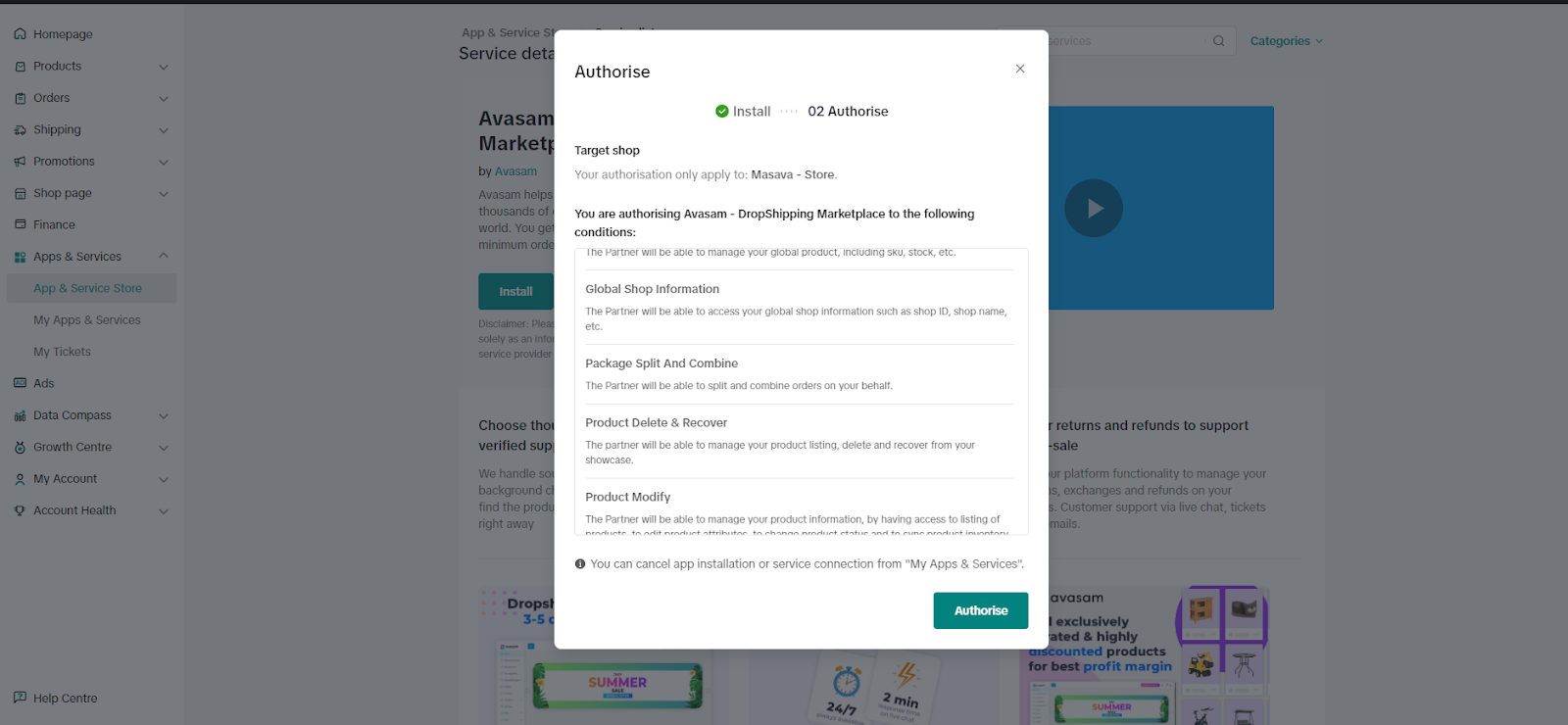
Task: Click the Masava - Store shop name
Action: click(793, 175)
